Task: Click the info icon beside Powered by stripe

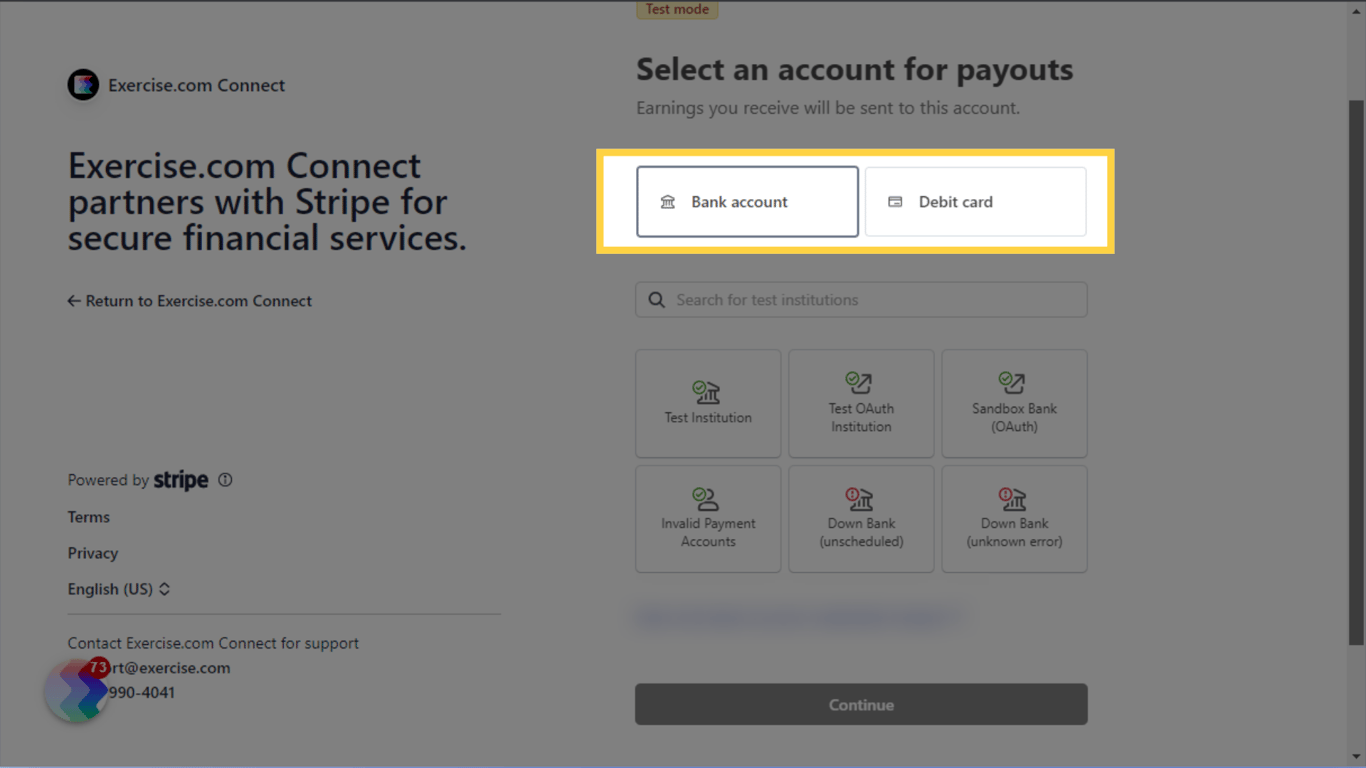Action: click(x=225, y=479)
